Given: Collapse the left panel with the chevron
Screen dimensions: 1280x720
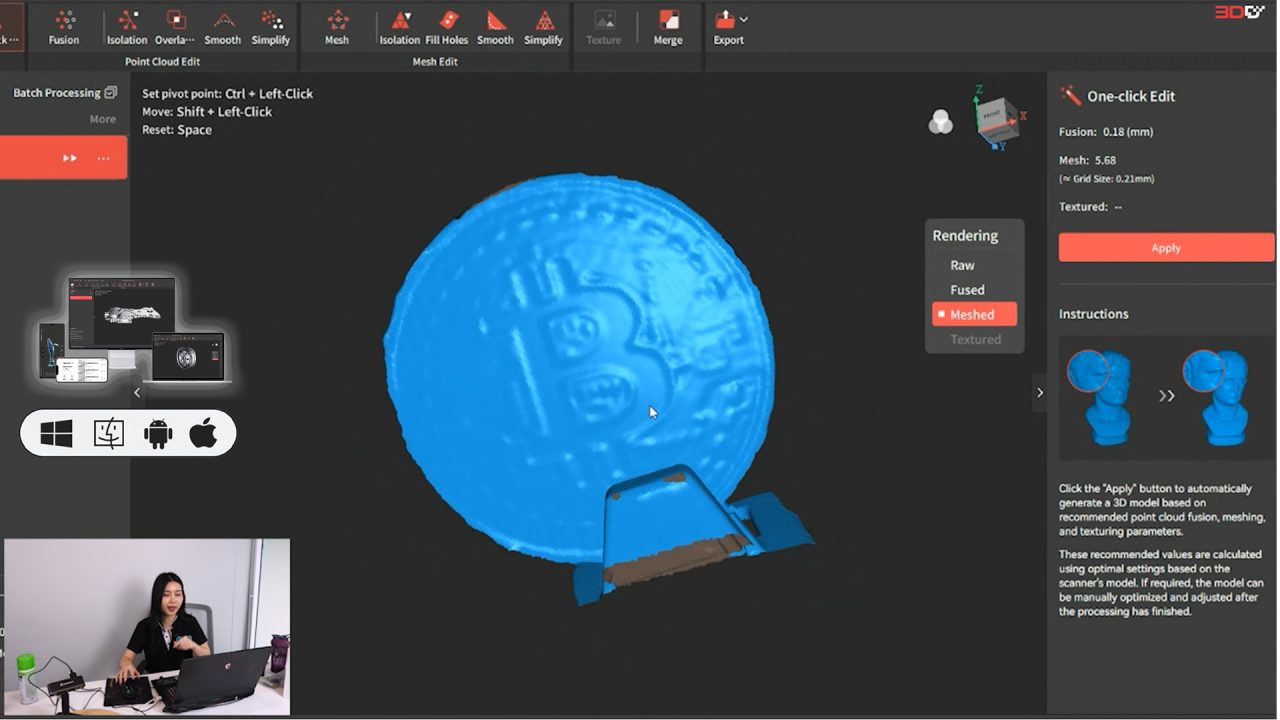Looking at the screenshot, I should click(x=137, y=393).
